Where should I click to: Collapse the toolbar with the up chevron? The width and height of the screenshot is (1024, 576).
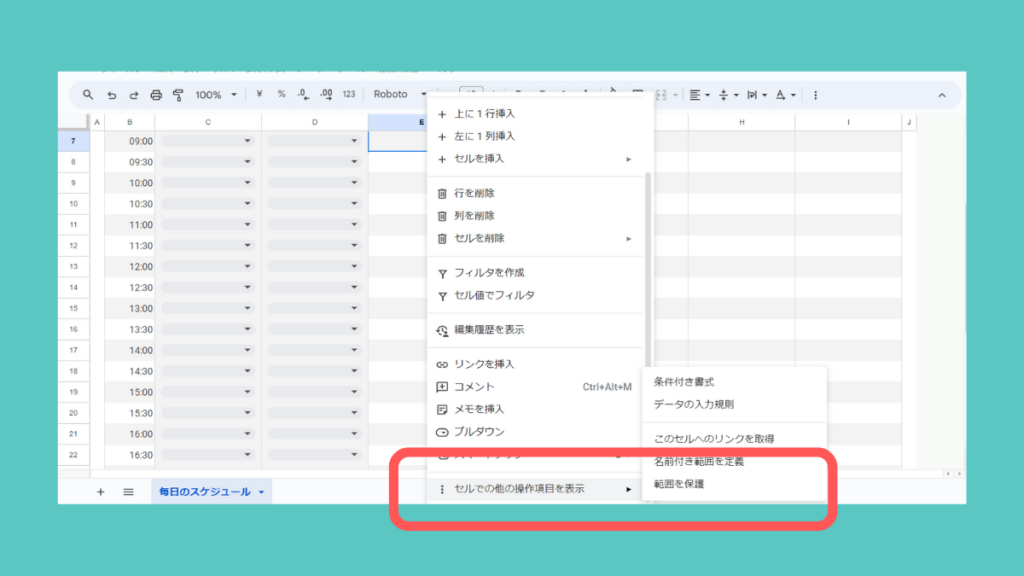point(941,95)
